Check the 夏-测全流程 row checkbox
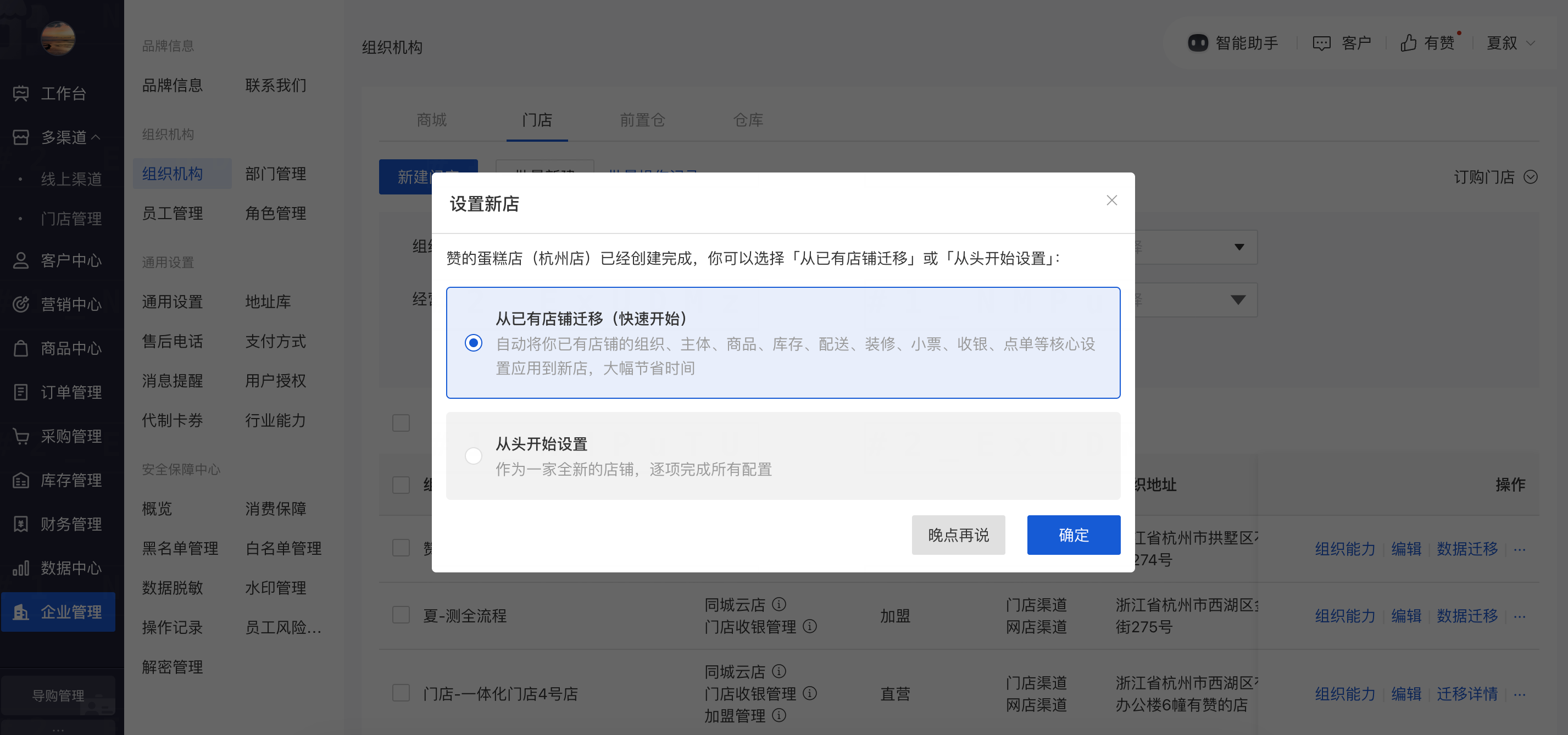The height and width of the screenshot is (735, 1568). pos(401,615)
